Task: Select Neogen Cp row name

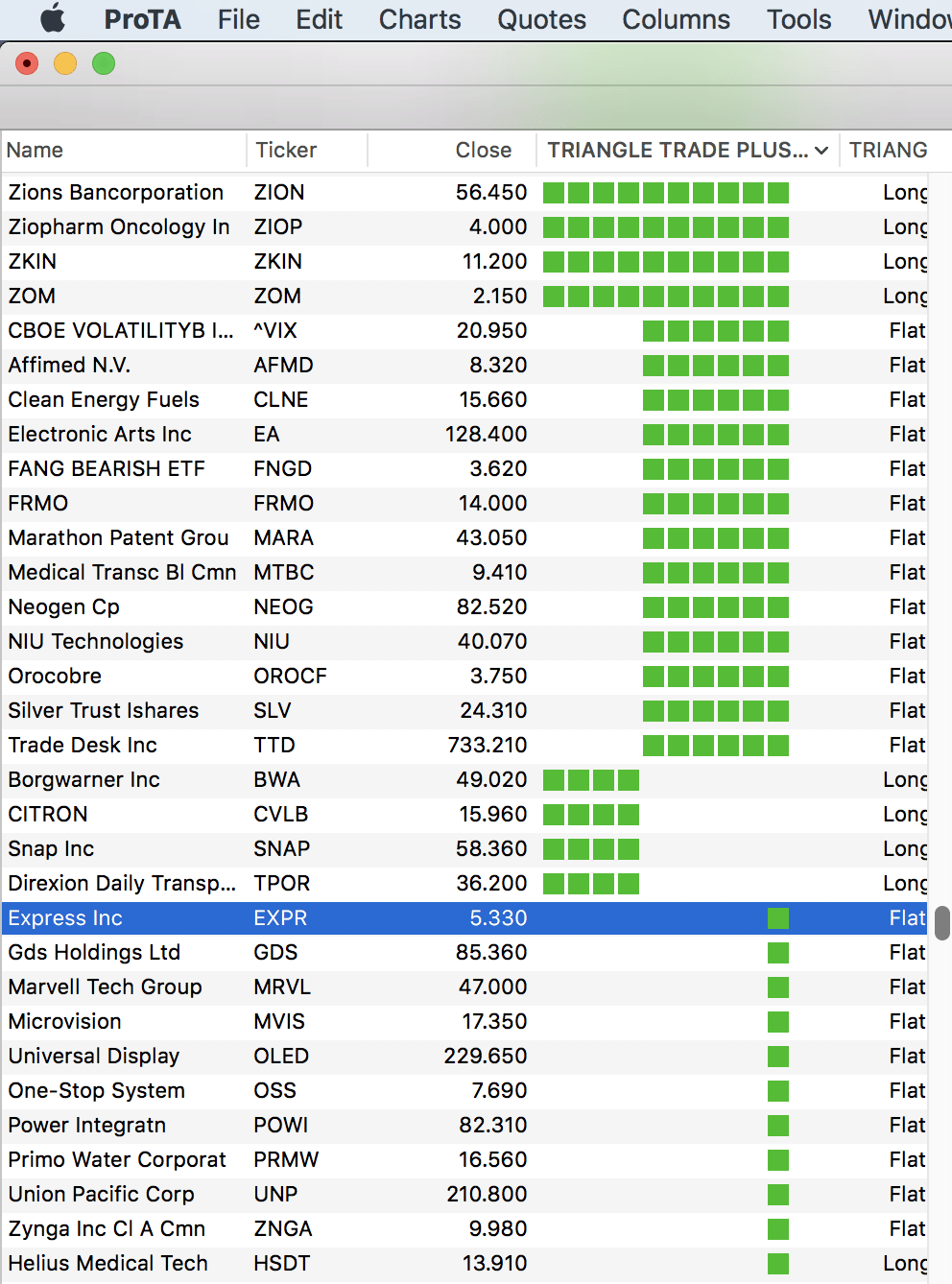Action: 63,606
